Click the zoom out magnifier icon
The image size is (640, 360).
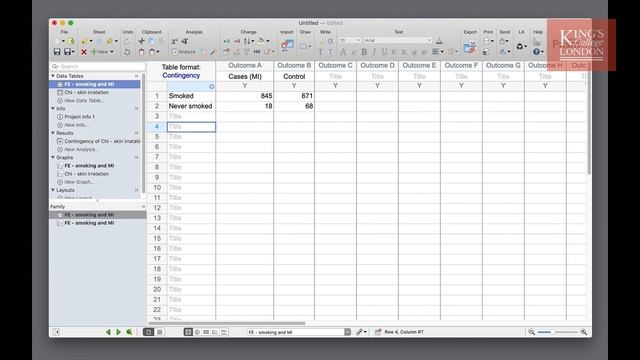pyautogui.click(x=531, y=332)
